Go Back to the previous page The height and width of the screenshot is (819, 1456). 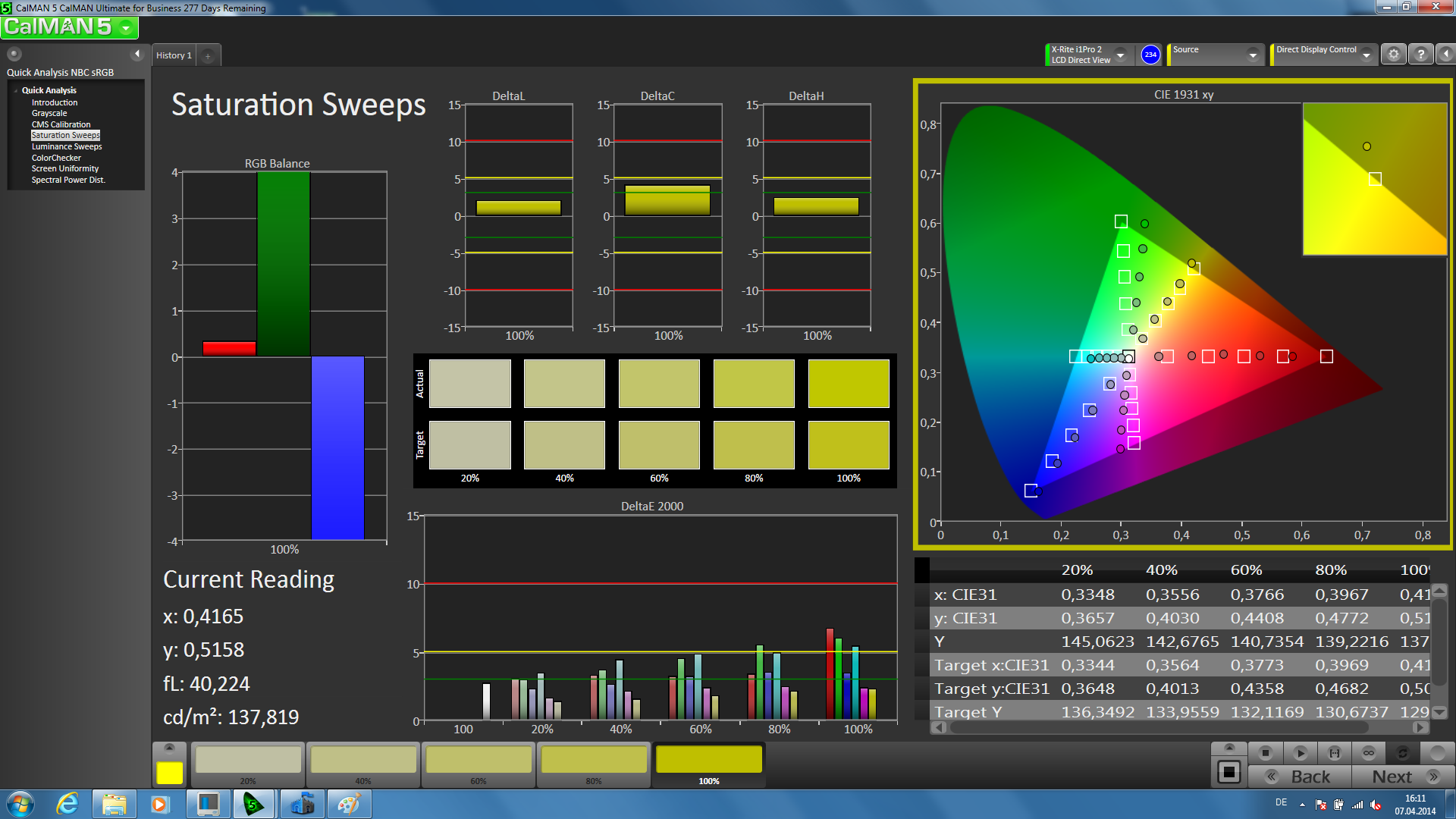[1300, 777]
